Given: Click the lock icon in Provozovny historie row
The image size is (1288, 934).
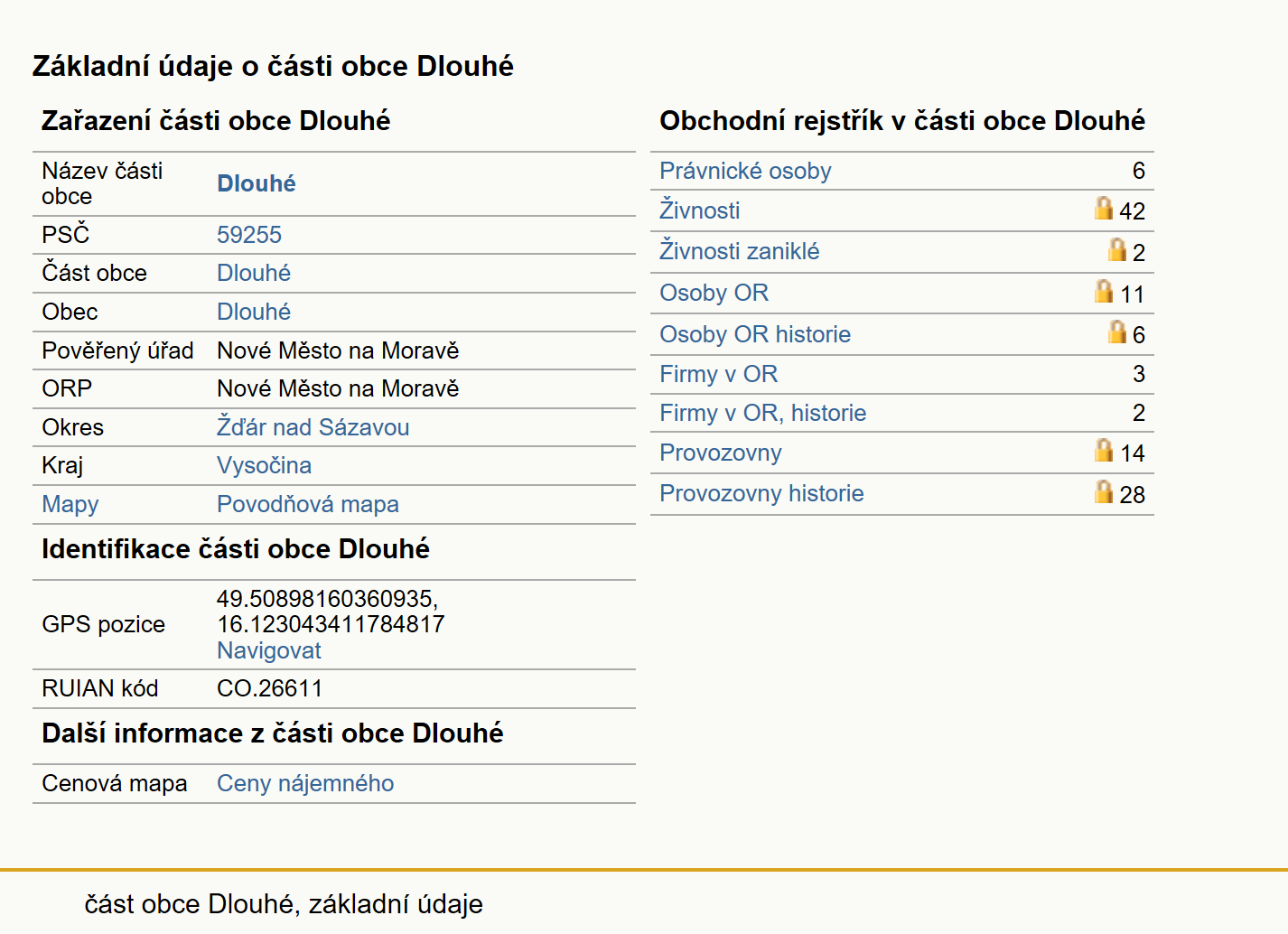Looking at the screenshot, I should tap(1103, 492).
